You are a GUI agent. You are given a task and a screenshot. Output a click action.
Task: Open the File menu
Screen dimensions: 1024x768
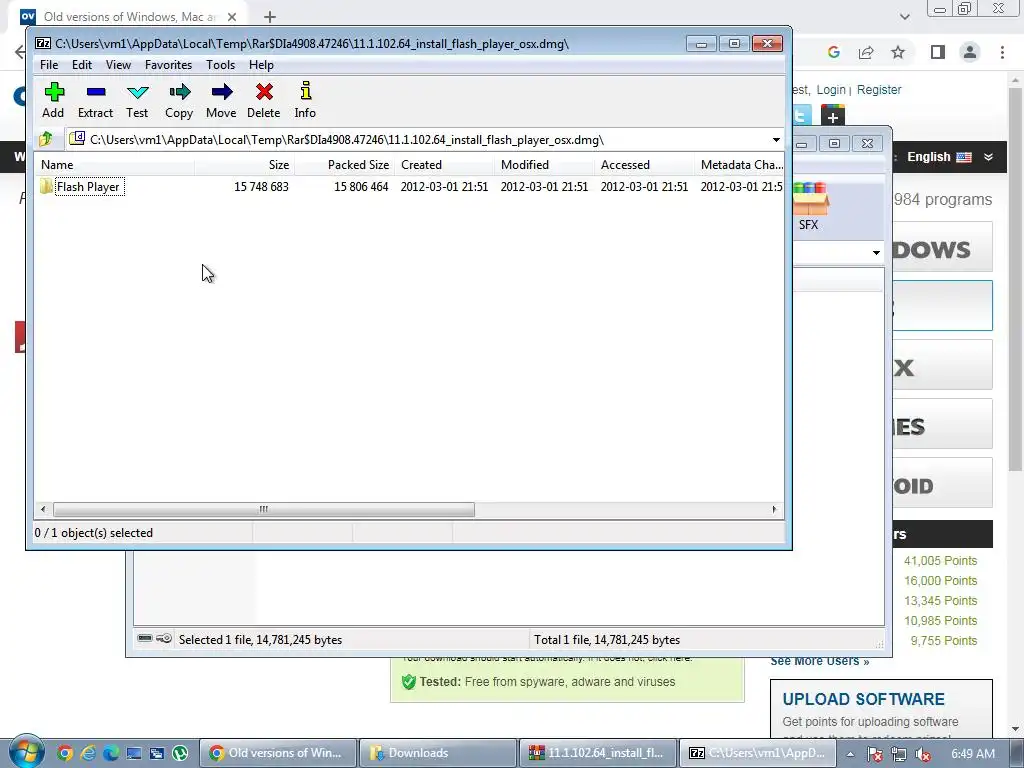(49, 65)
